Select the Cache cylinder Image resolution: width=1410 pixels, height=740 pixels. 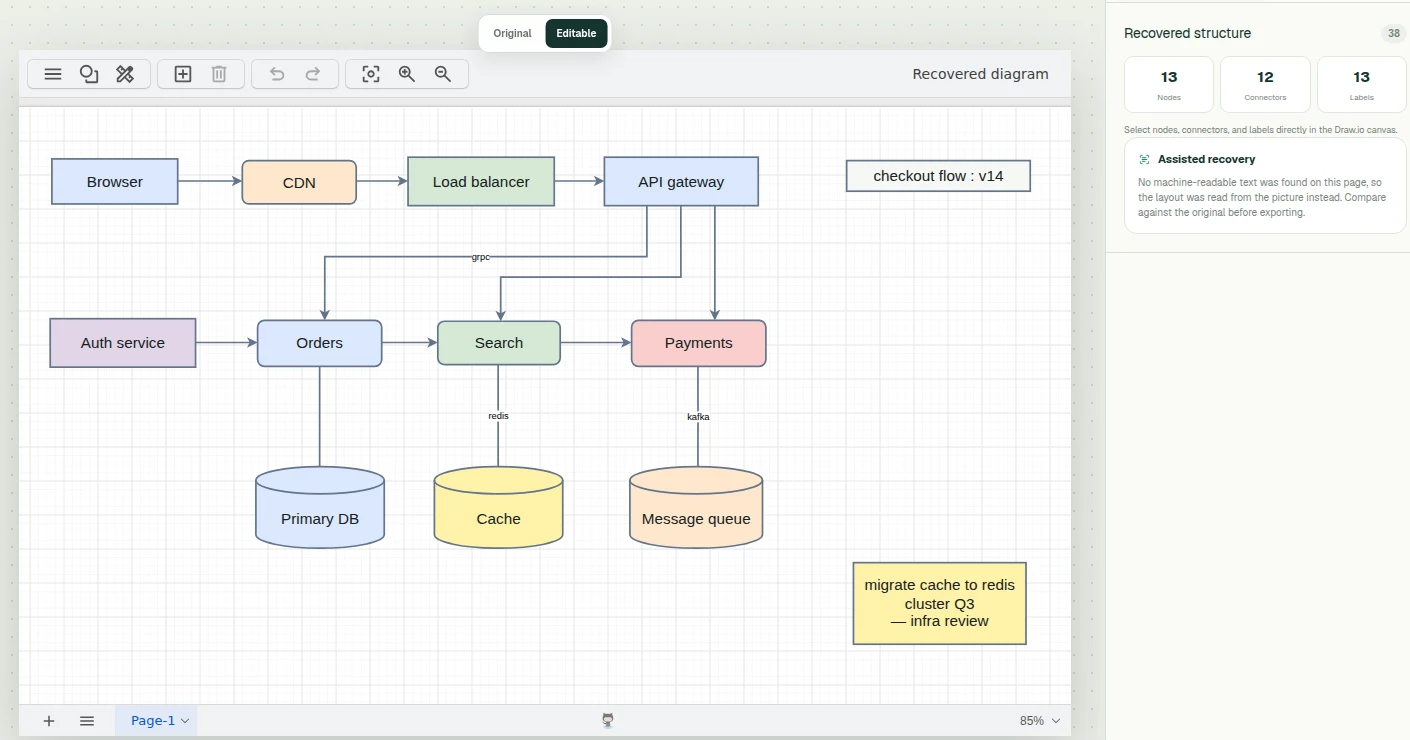[498, 507]
